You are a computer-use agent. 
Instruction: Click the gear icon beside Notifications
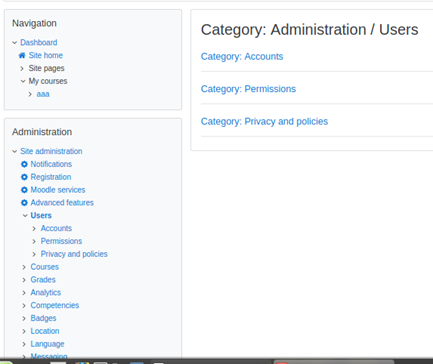click(24, 164)
